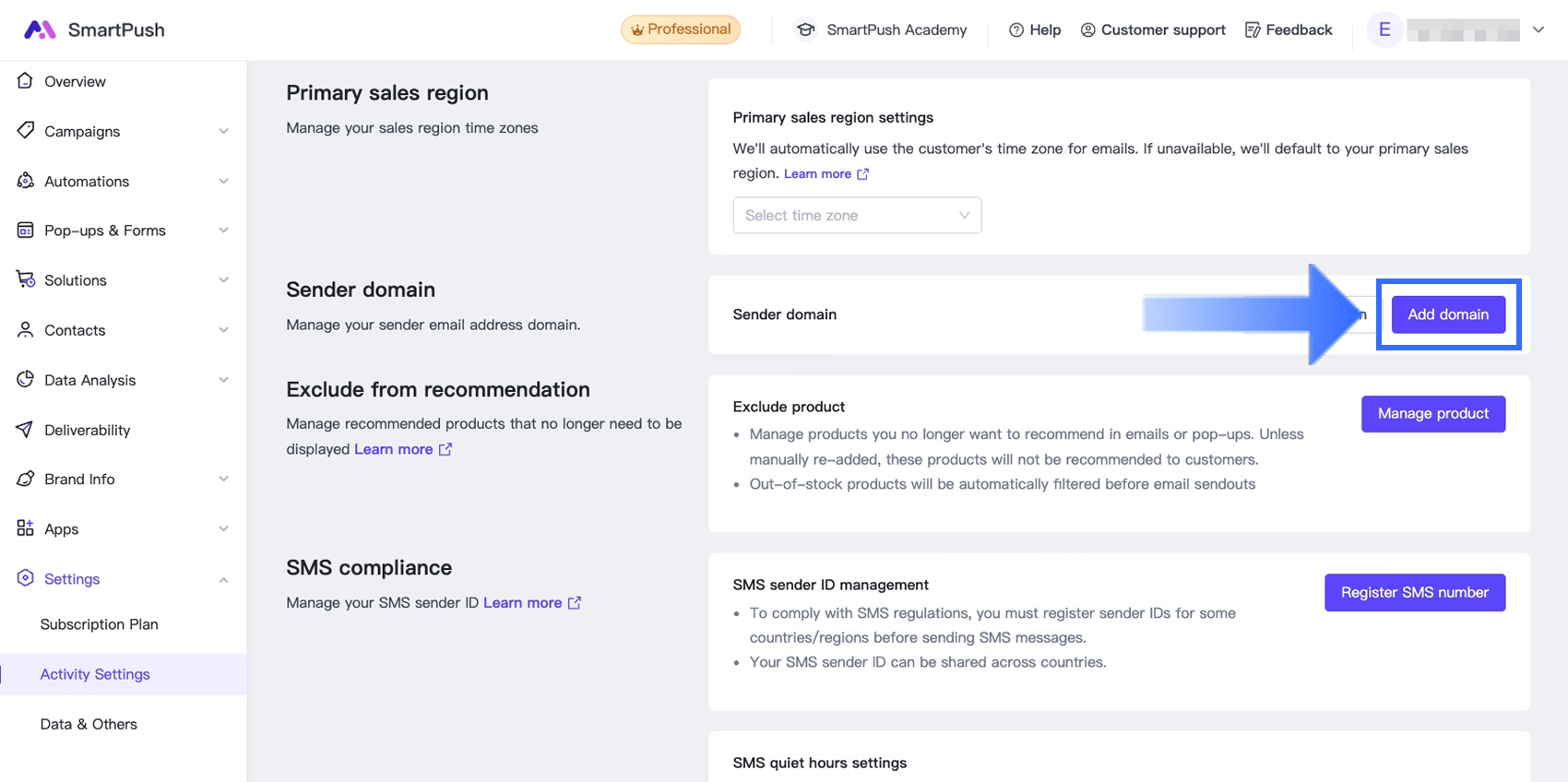Click the Feedback note icon
The height and width of the screenshot is (782, 1568).
point(1252,30)
